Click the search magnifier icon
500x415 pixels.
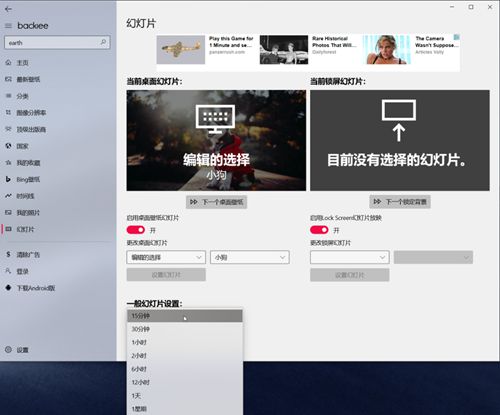[x=103, y=42]
